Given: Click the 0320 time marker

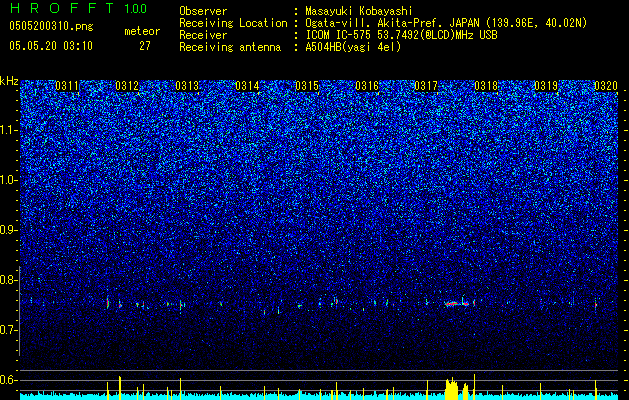Looking at the screenshot, I should [x=606, y=86].
